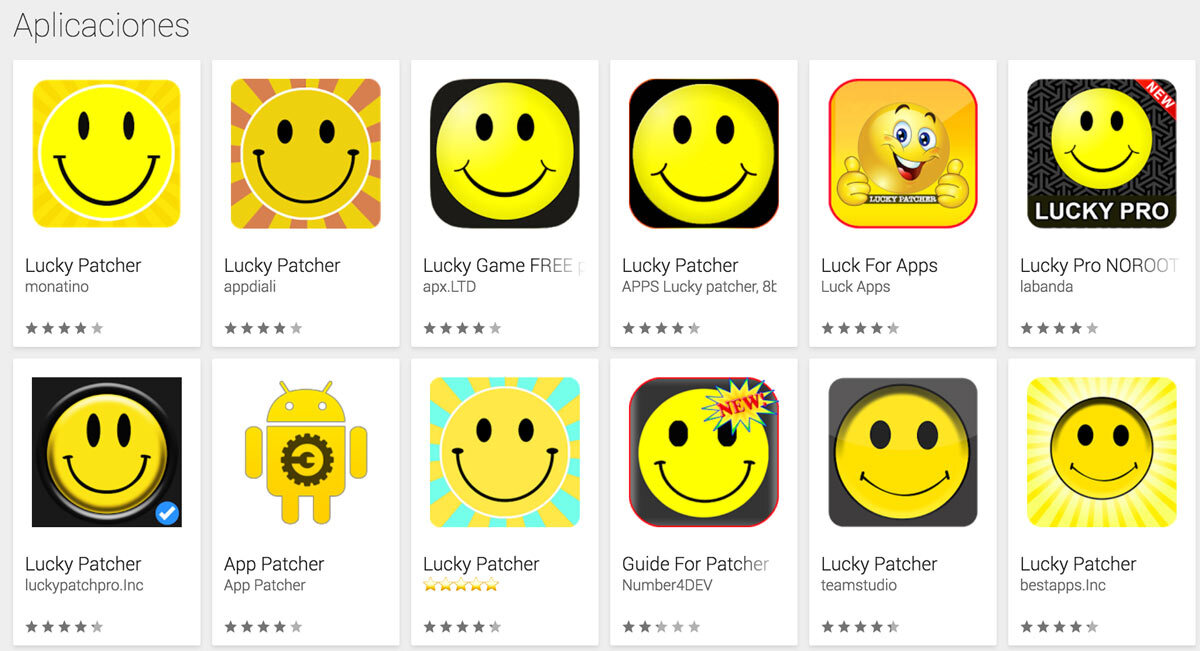The height and width of the screenshot is (651, 1200).
Task: Open the App Patcher title link
Action: tap(274, 564)
